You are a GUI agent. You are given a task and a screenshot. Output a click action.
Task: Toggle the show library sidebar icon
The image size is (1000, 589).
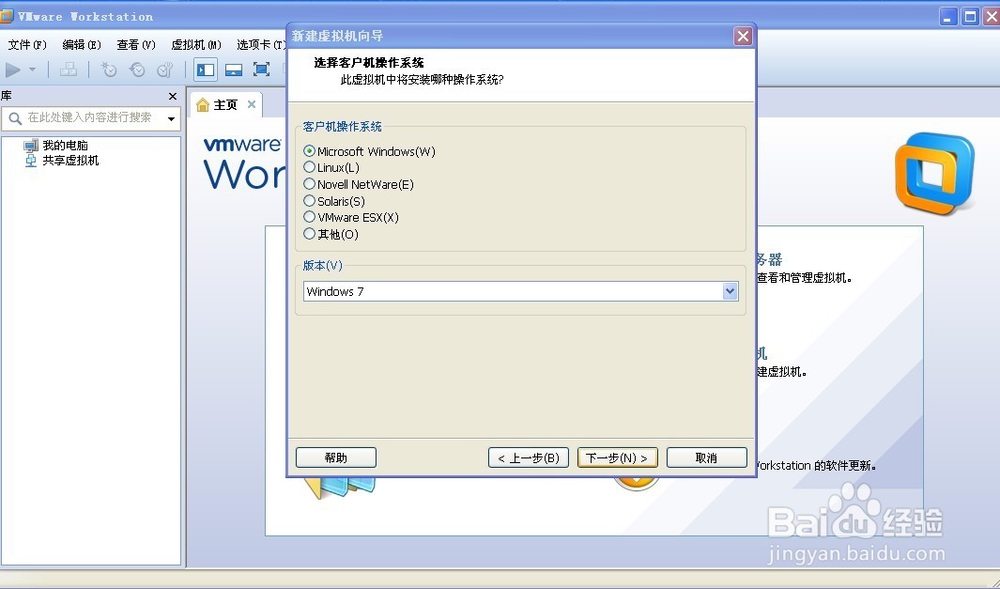205,69
